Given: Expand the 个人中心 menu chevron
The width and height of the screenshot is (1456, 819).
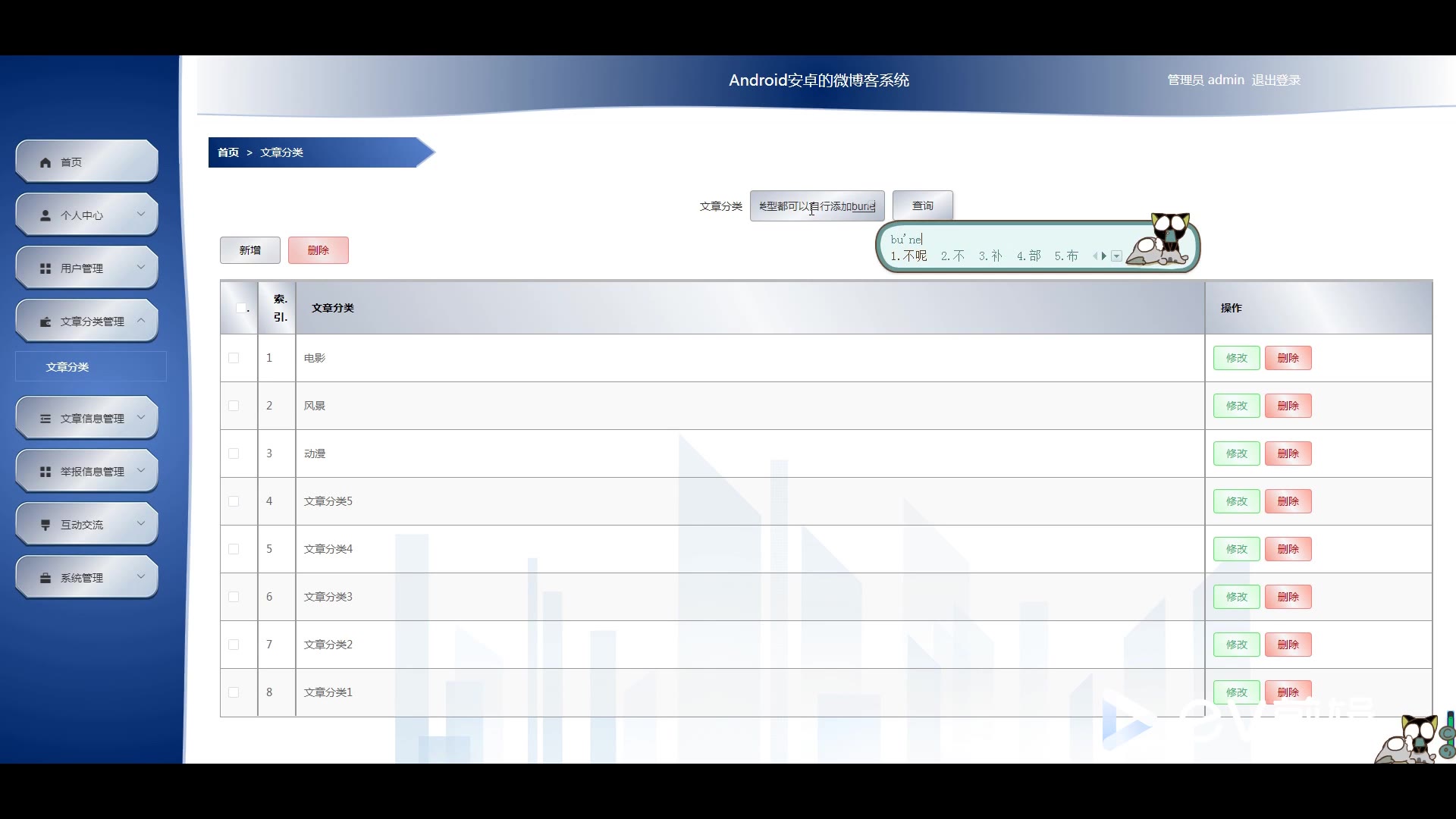Looking at the screenshot, I should point(141,215).
